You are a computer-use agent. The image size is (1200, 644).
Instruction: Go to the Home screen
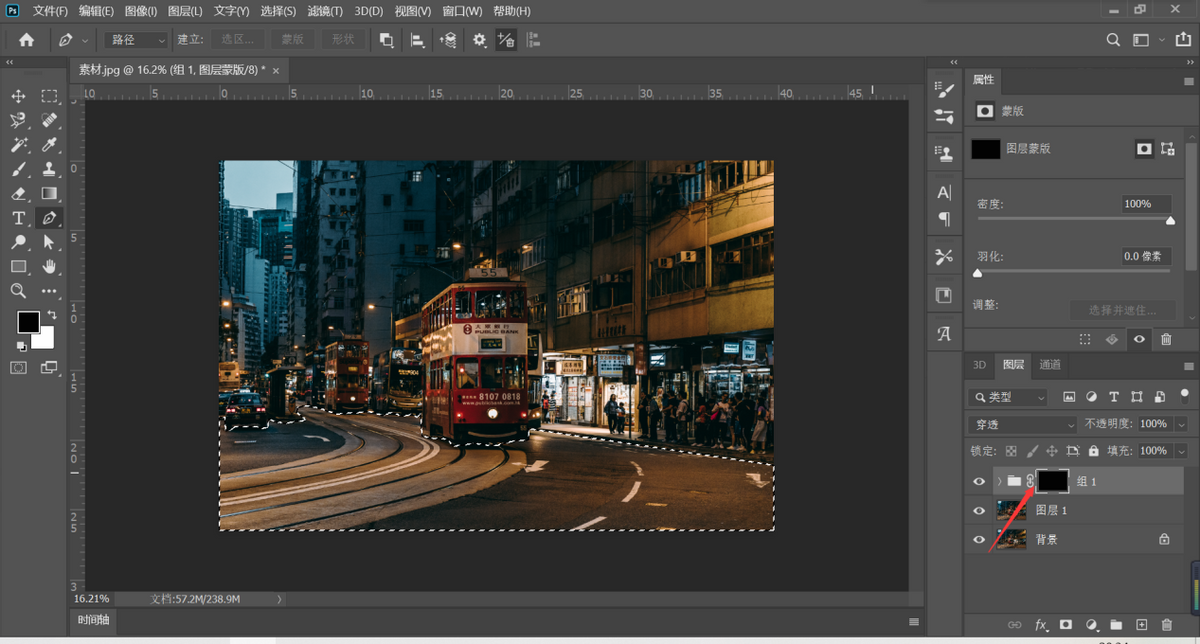click(26, 40)
